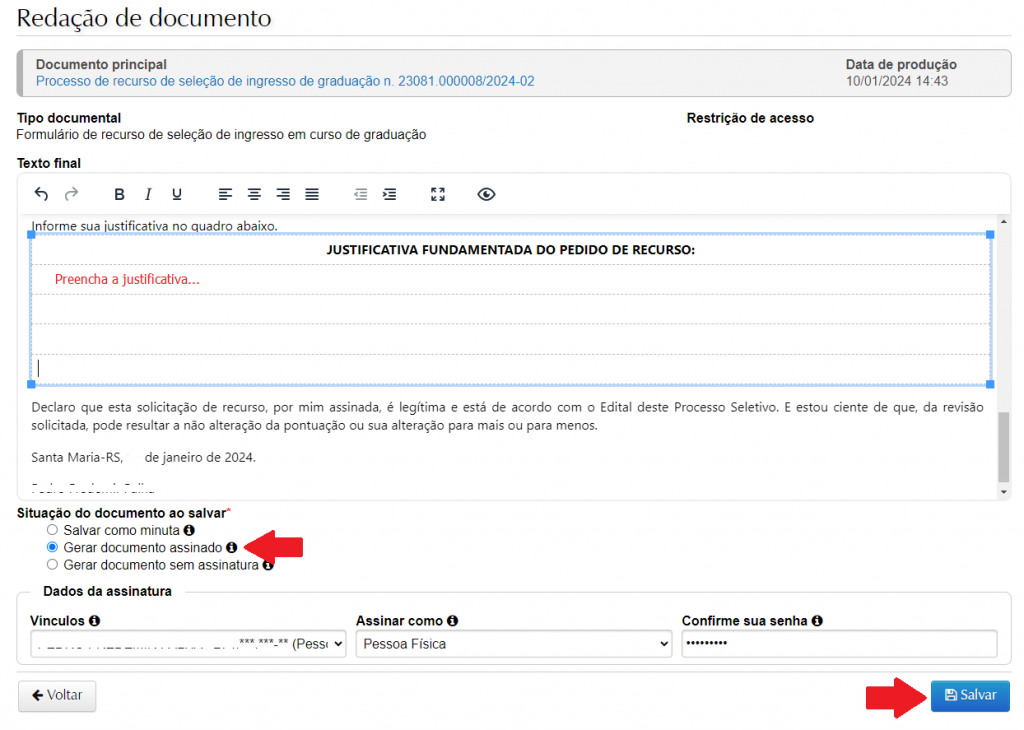Center align the text in editor

coord(255,194)
